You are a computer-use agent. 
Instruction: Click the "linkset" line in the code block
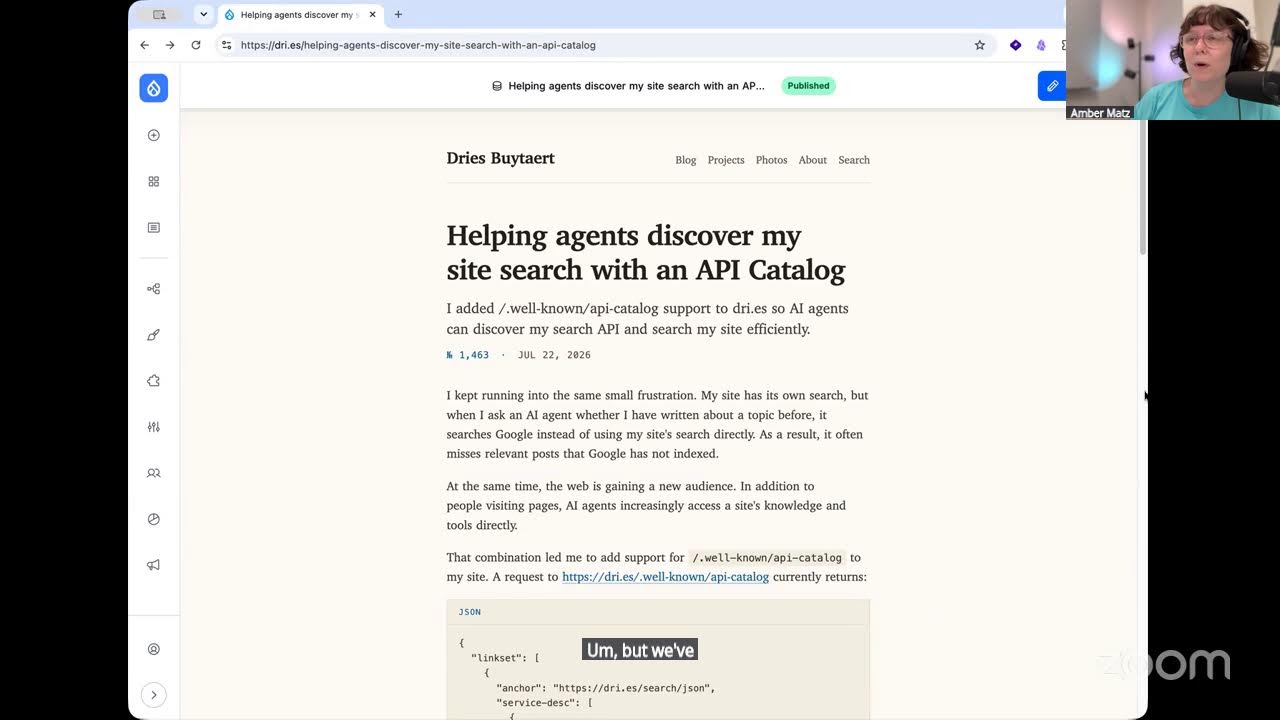505,658
